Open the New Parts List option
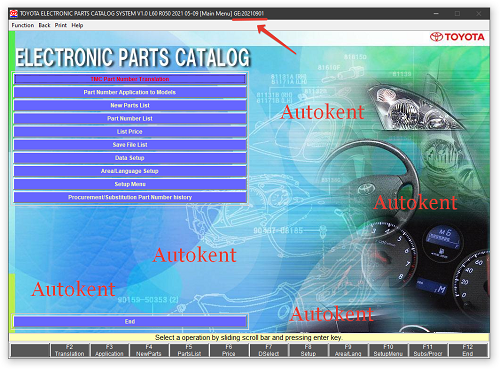The width and height of the screenshot is (500, 369). click(130, 105)
